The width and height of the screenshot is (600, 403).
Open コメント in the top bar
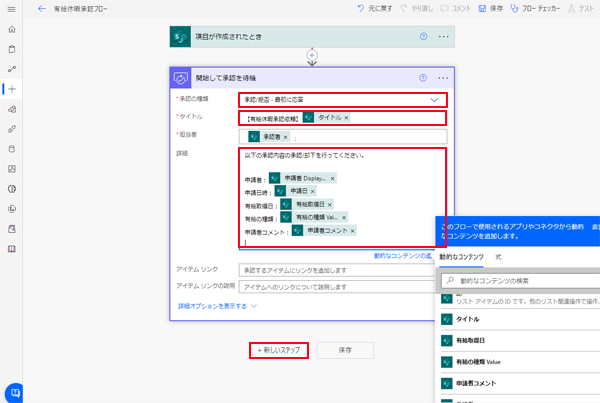(x=455, y=8)
